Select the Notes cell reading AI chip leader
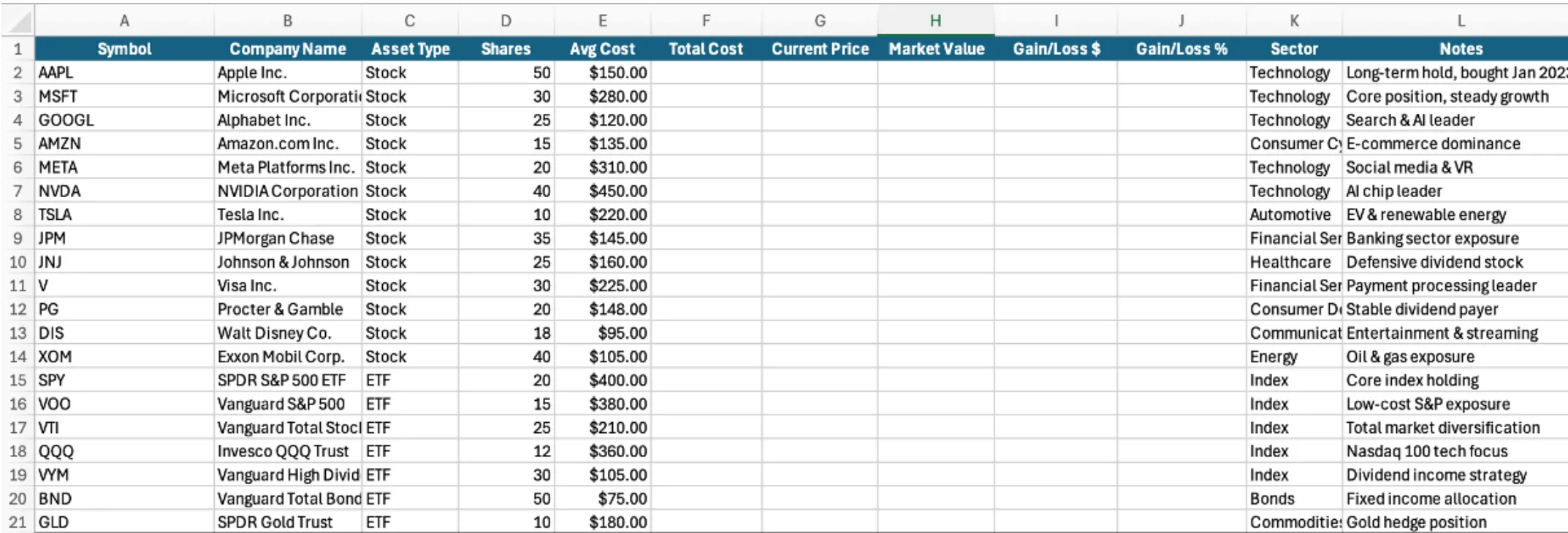1568x533 pixels. (1454, 191)
